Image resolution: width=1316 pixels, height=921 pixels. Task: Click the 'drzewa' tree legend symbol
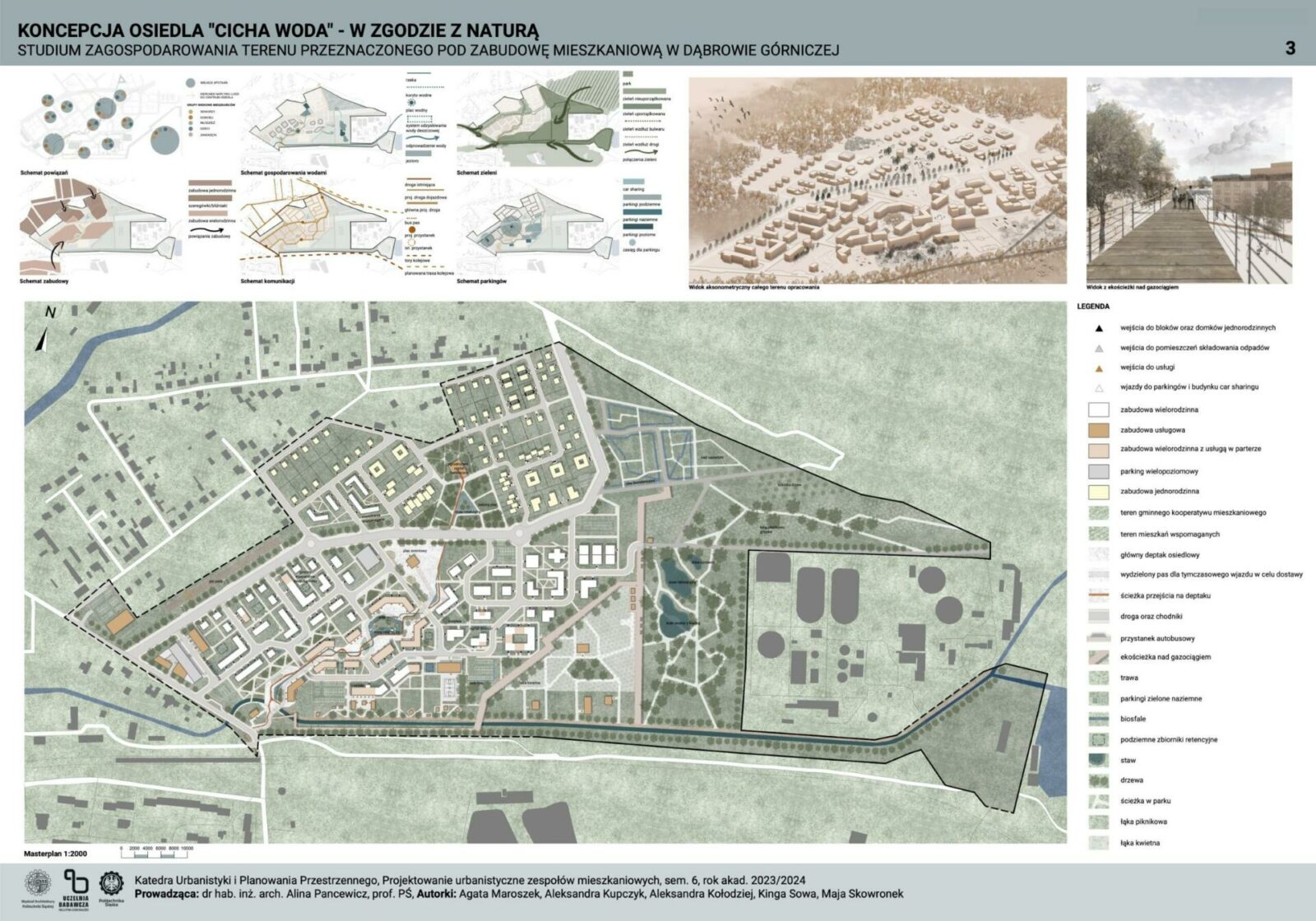coord(1098,780)
